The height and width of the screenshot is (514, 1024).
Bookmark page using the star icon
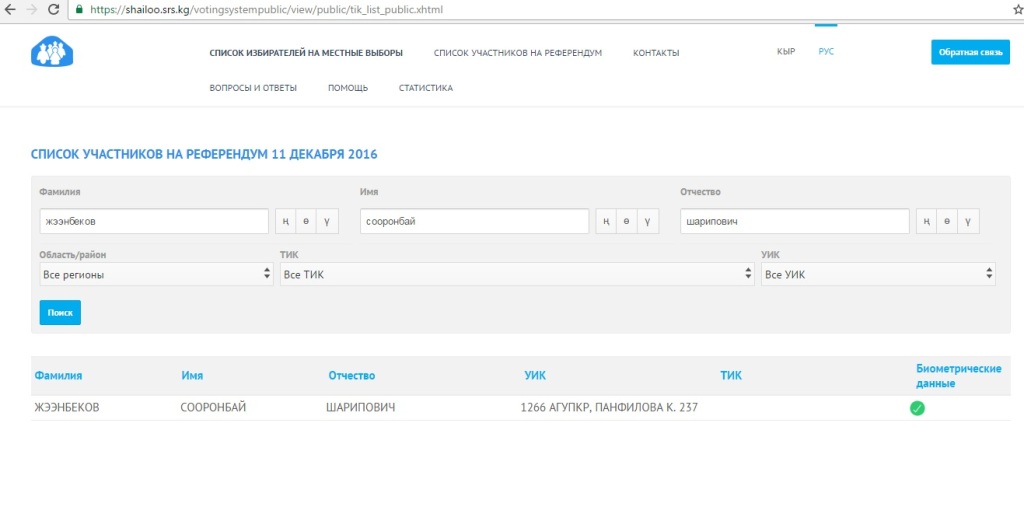point(1004,9)
